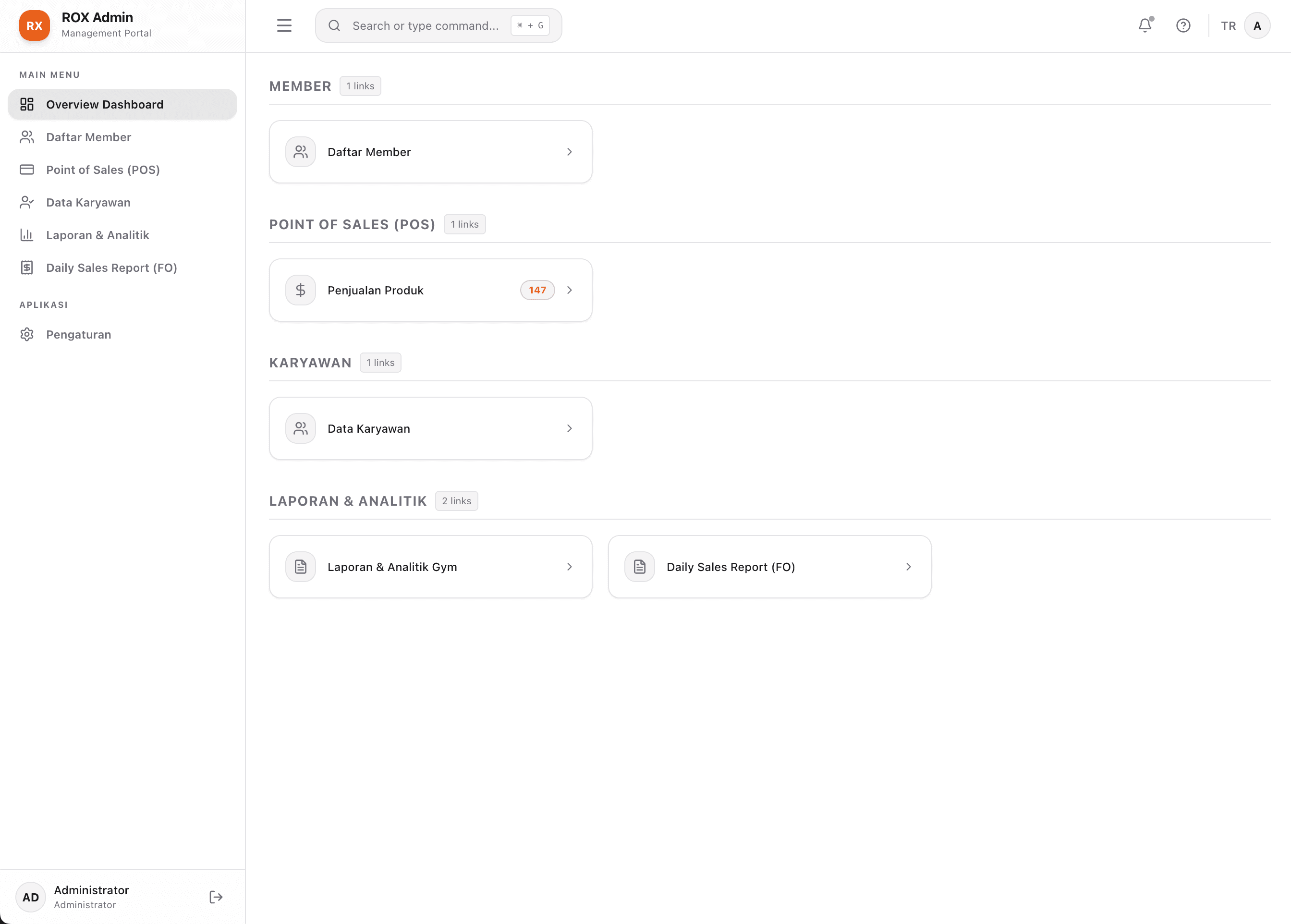Click the KARYAWAN section heading
This screenshot has height=924, width=1291.
pyautogui.click(x=310, y=363)
